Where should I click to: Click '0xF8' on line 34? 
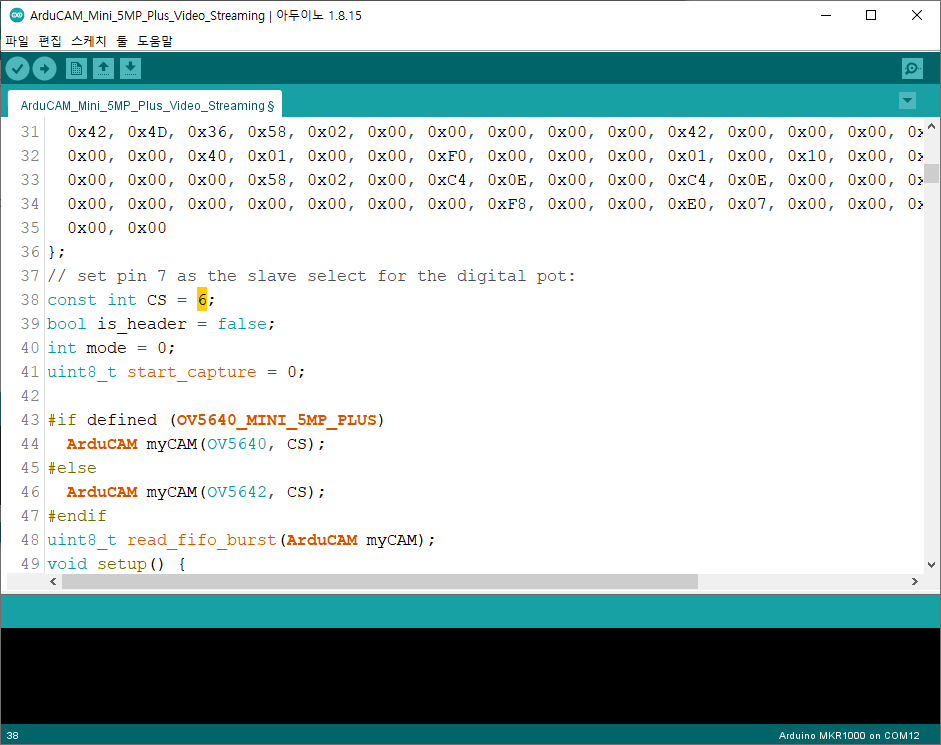click(x=507, y=204)
